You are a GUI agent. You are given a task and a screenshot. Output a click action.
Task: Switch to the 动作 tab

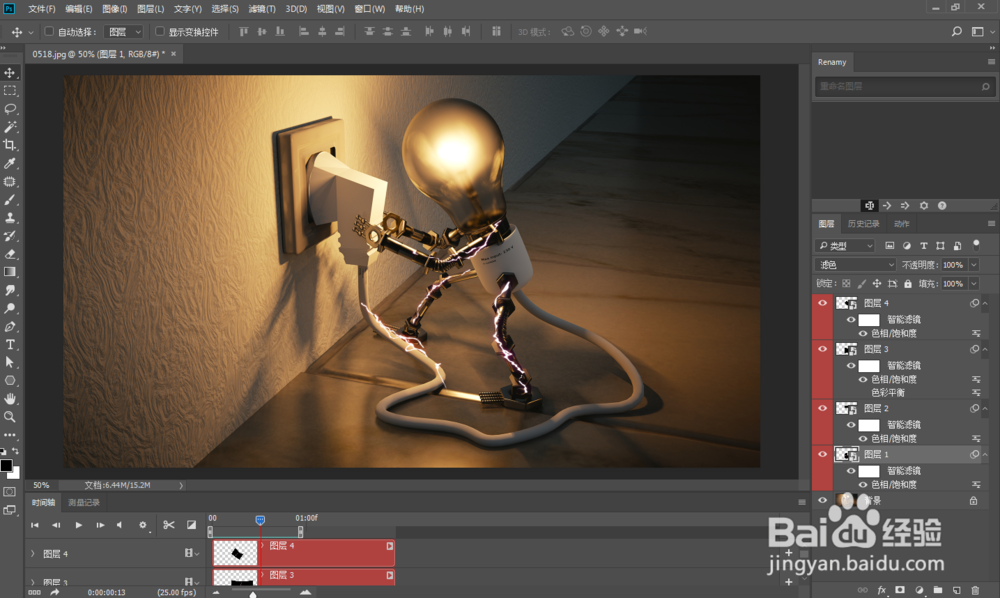click(x=901, y=224)
